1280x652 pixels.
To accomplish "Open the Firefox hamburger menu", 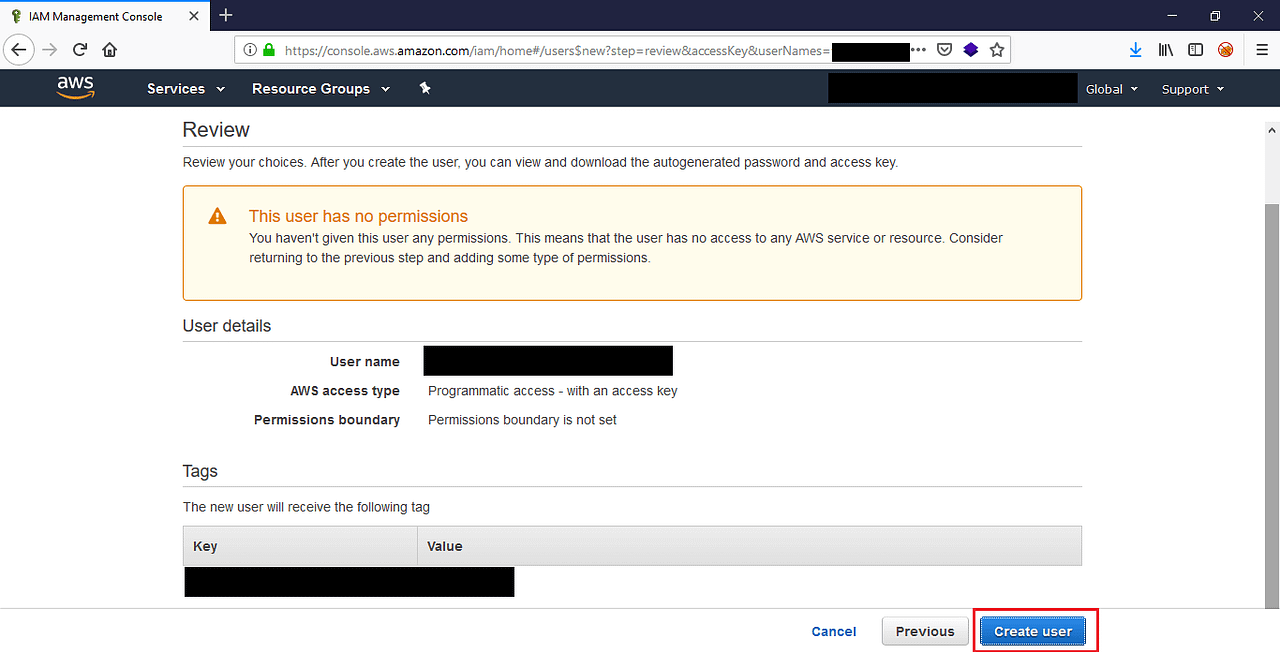I will pos(1262,49).
